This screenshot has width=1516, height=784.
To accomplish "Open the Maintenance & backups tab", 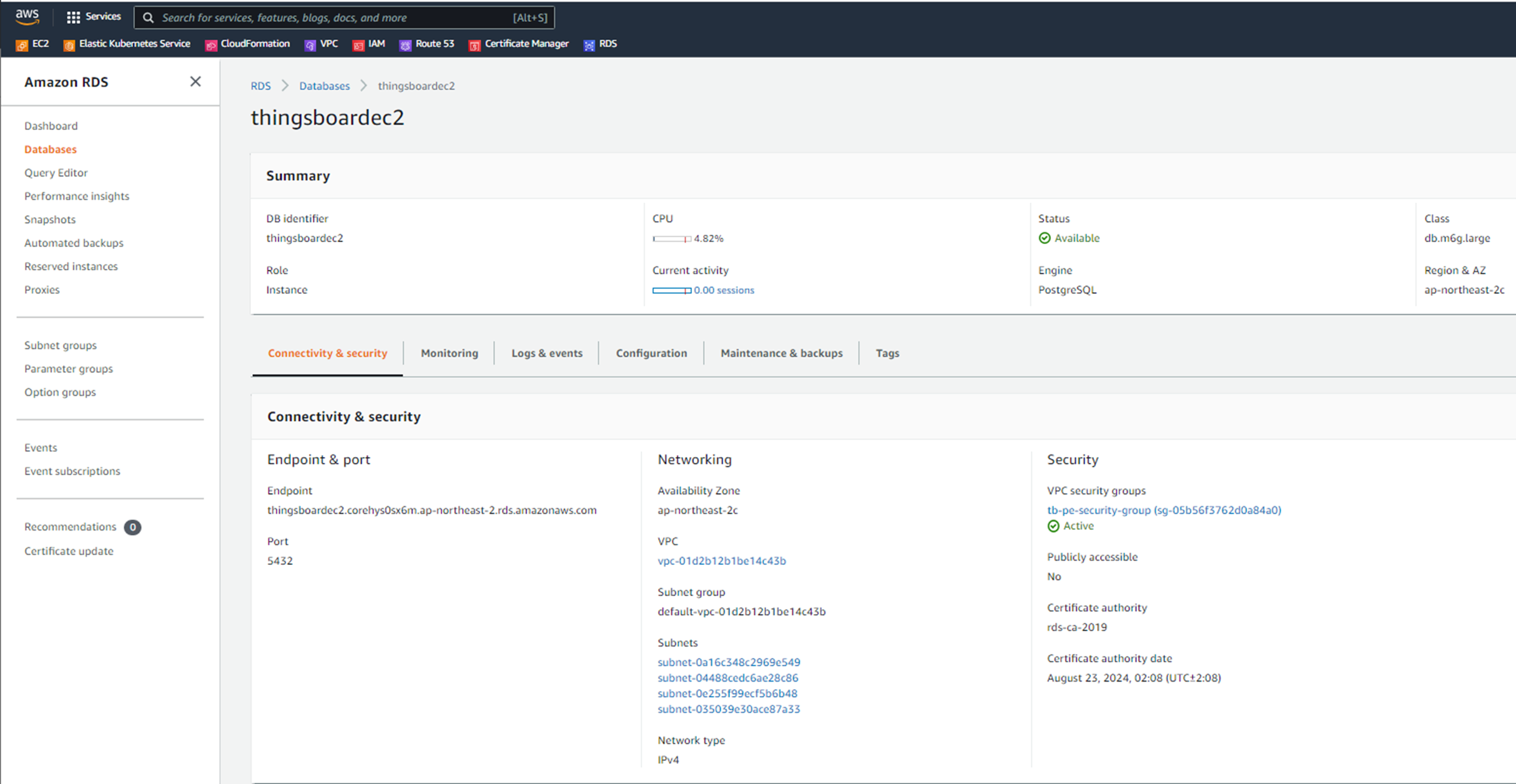I will [x=781, y=353].
